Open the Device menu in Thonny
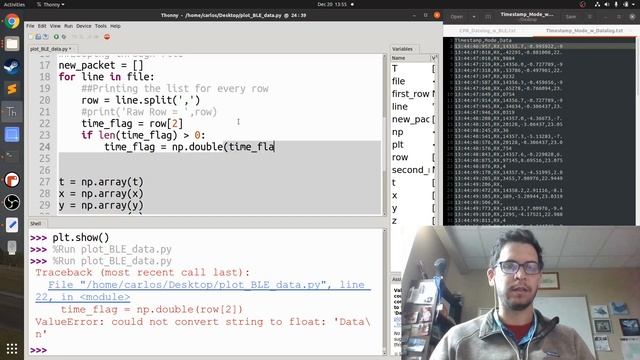This screenshot has height=360, width=640. (84, 26)
